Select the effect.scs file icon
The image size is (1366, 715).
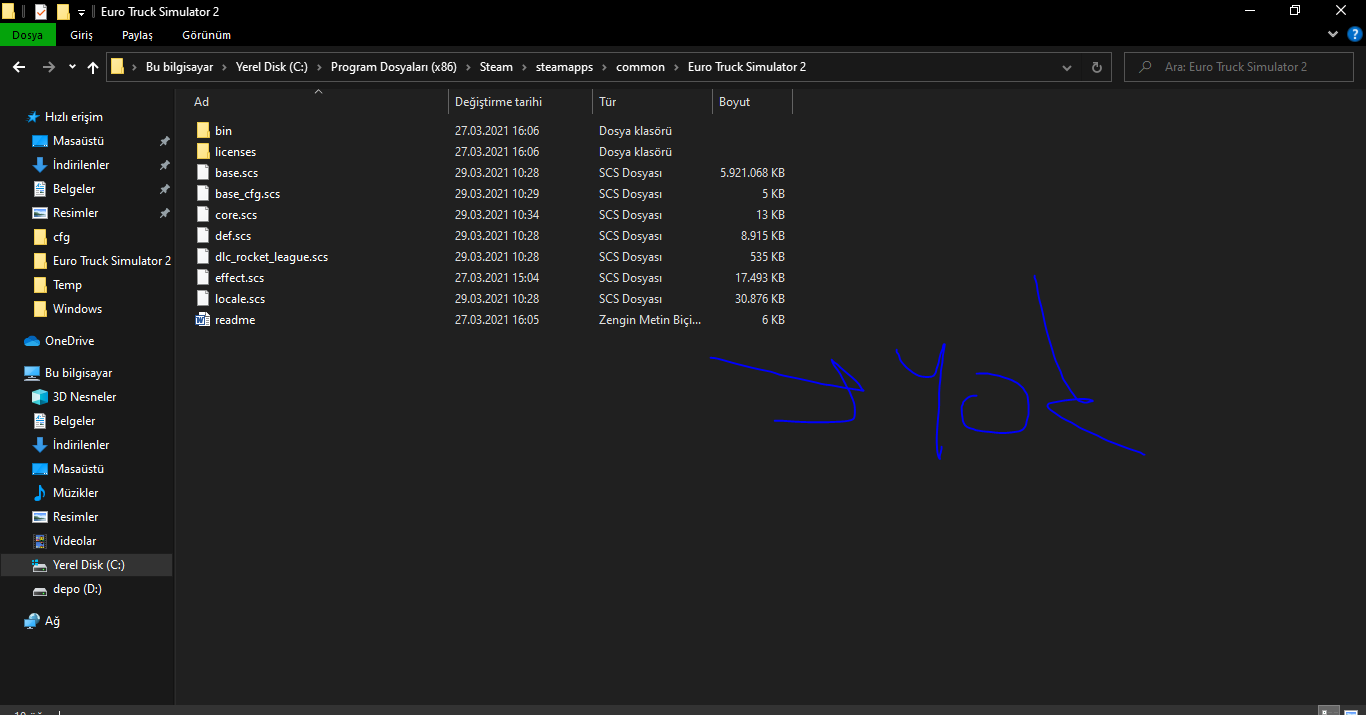click(203, 278)
